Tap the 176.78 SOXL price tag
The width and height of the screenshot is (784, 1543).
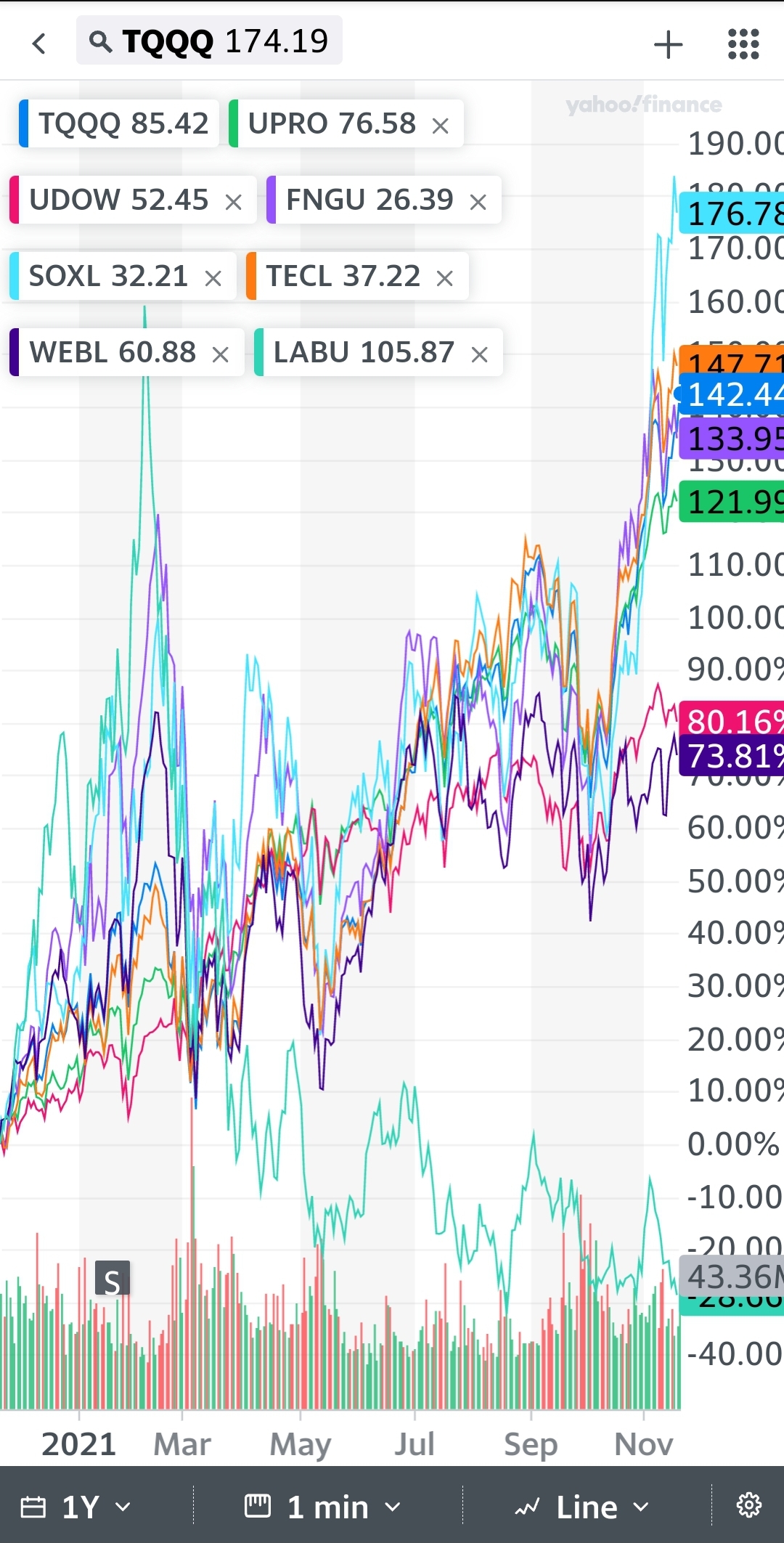click(x=732, y=214)
